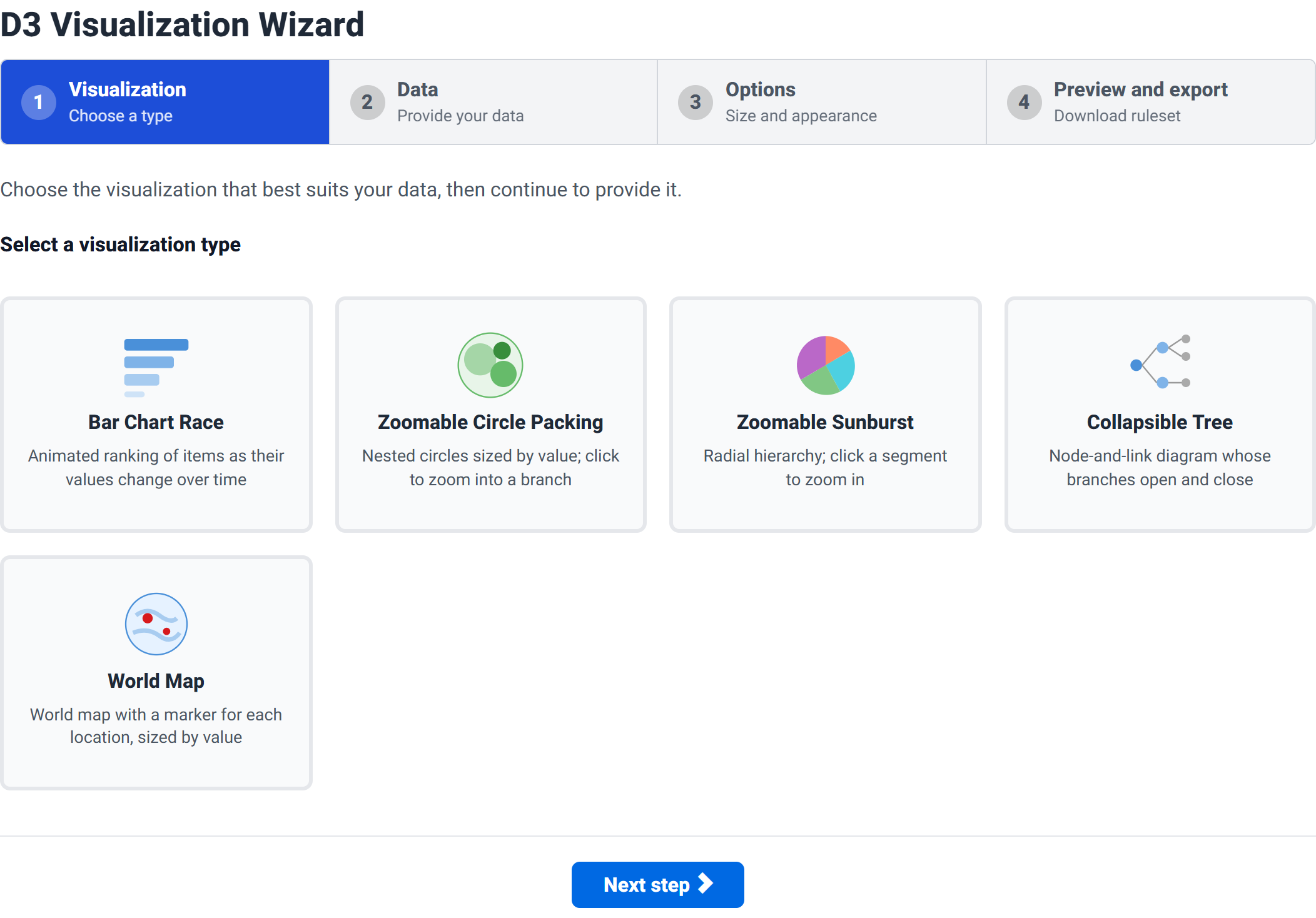Click 'Radial hierarchy; click a segment' description
This screenshot has height=918, width=1316.
pos(826,467)
